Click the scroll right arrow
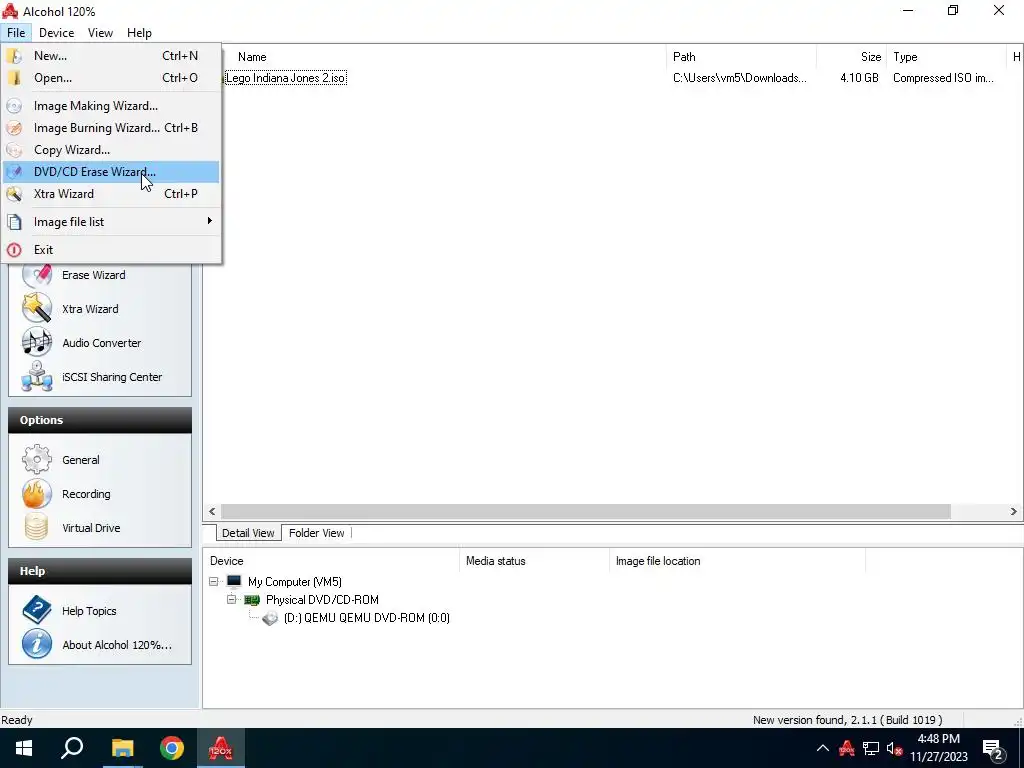This screenshot has height=768, width=1024. [1014, 511]
